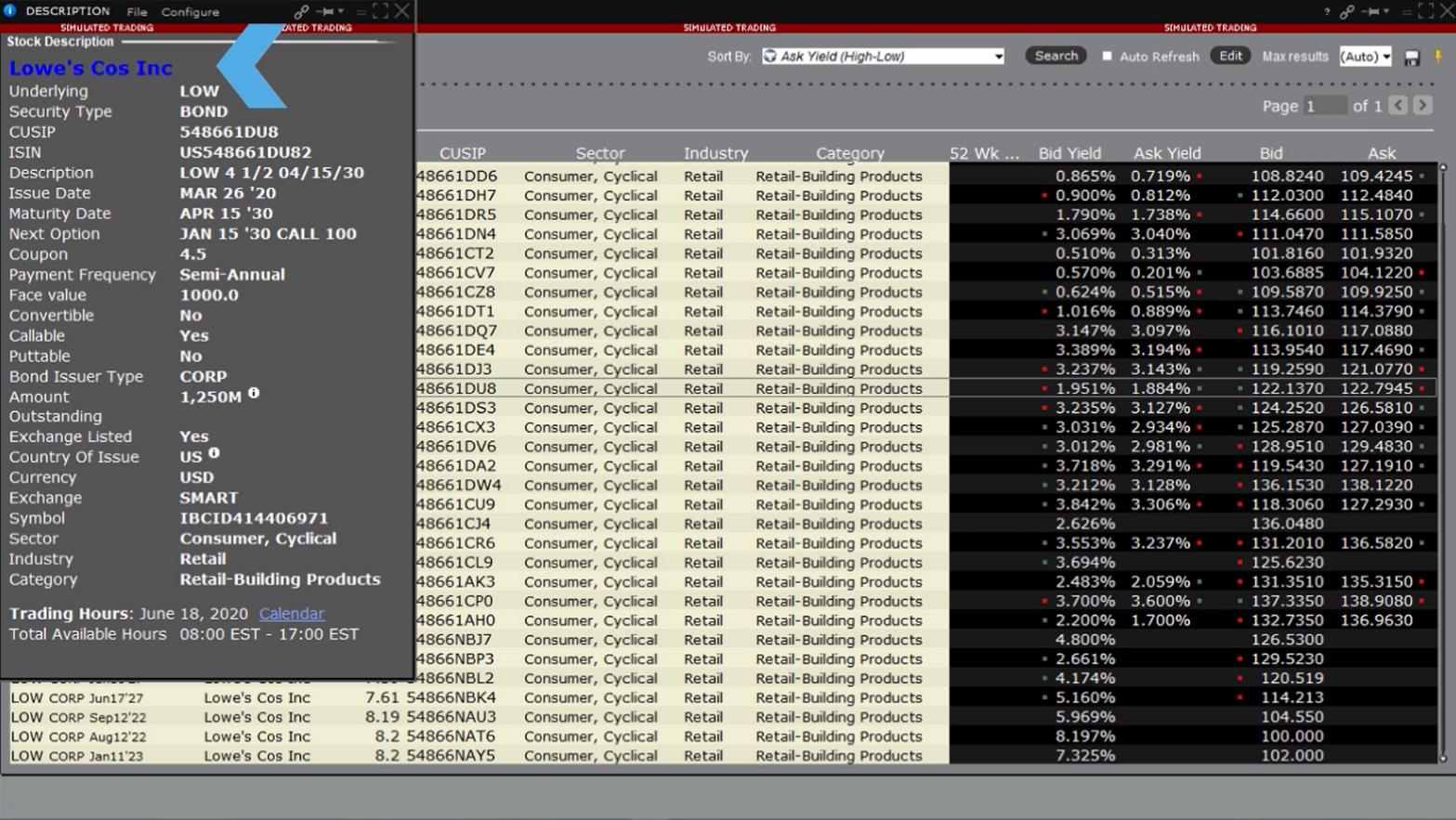Image resolution: width=1456 pixels, height=820 pixels.
Task: Enable the Auto Refresh checkbox
Action: point(1107,57)
